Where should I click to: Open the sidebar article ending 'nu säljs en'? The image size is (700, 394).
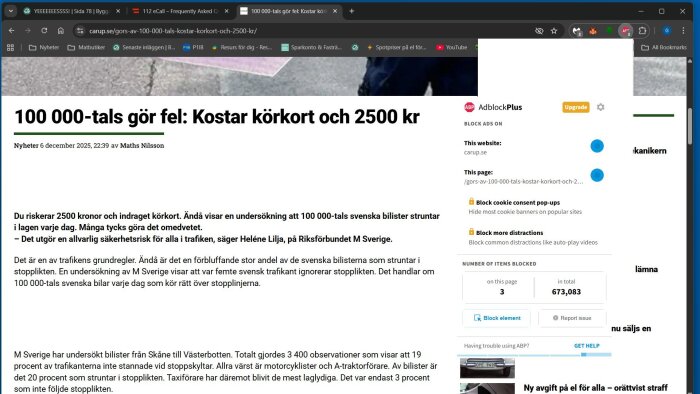click(x=631, y=328)
